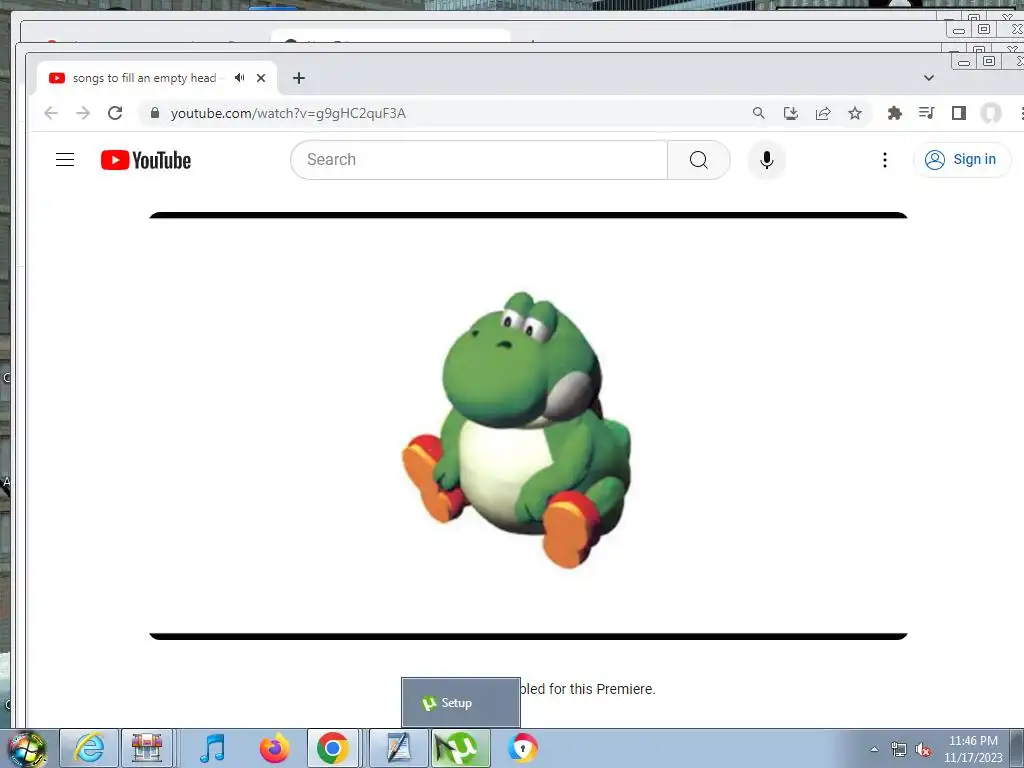Open YouTube settings three-dot menu
Viewport: 1024px width, 768px height.
click(x=885, y=160)
